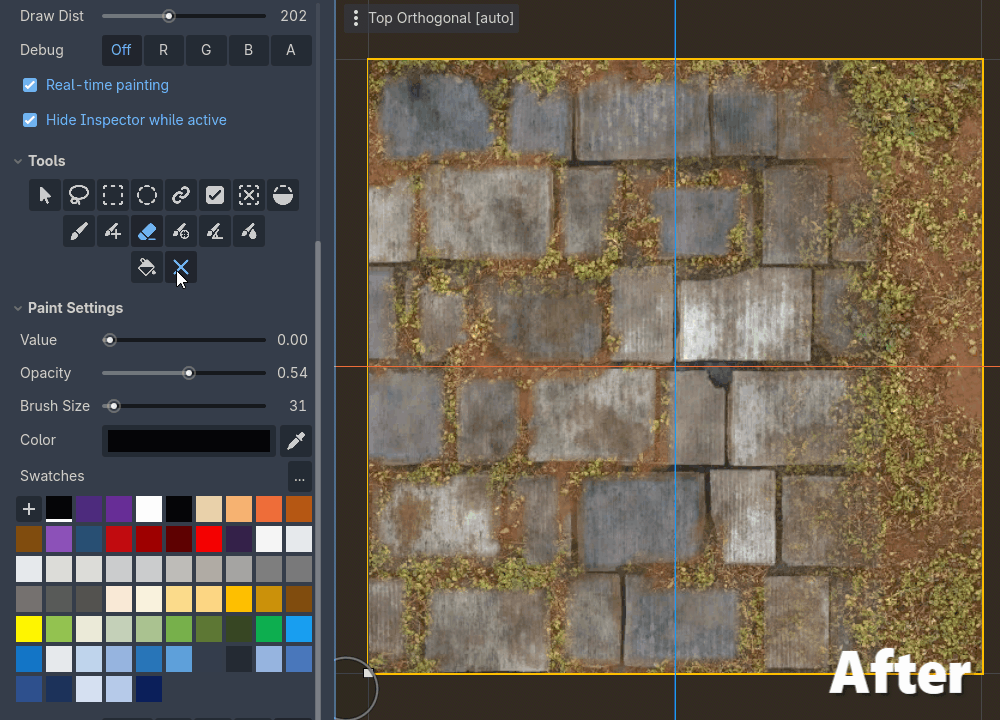Image resolution: width=1000 pixels, height=720 pixels.
Task: Select the arrow pointer tool
Action: click(45, 195)
